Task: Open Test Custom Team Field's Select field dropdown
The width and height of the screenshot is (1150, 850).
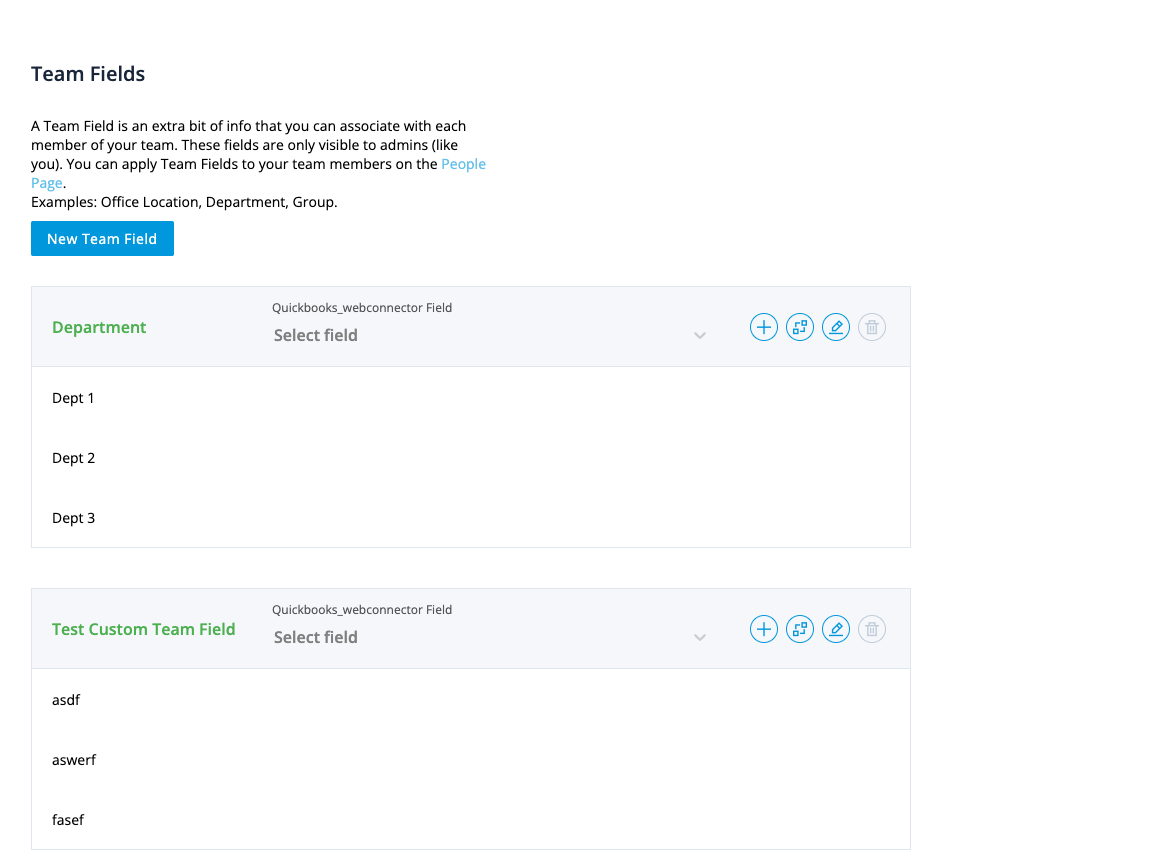Action: point(490,637)
